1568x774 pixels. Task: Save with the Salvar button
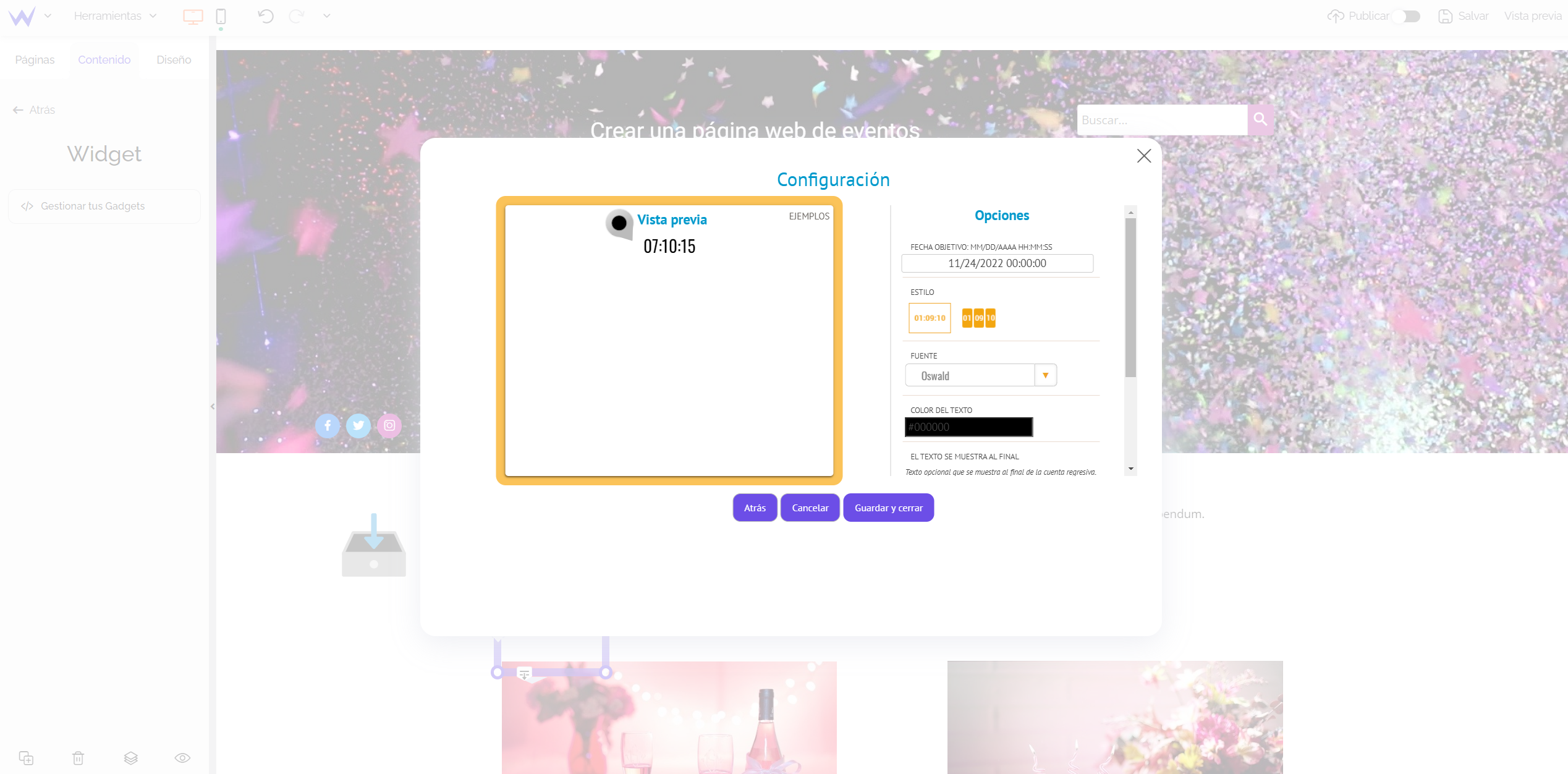[1463, 16]
